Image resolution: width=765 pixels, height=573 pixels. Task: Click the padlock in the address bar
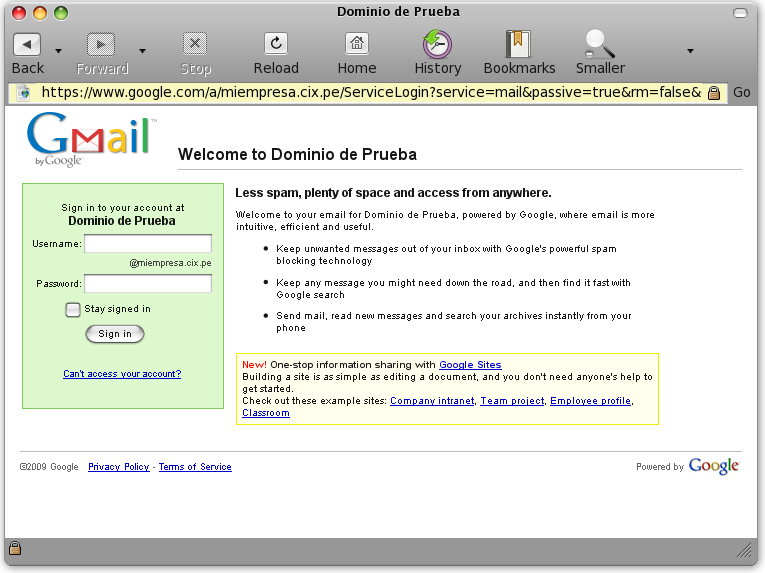pos(714,93)
